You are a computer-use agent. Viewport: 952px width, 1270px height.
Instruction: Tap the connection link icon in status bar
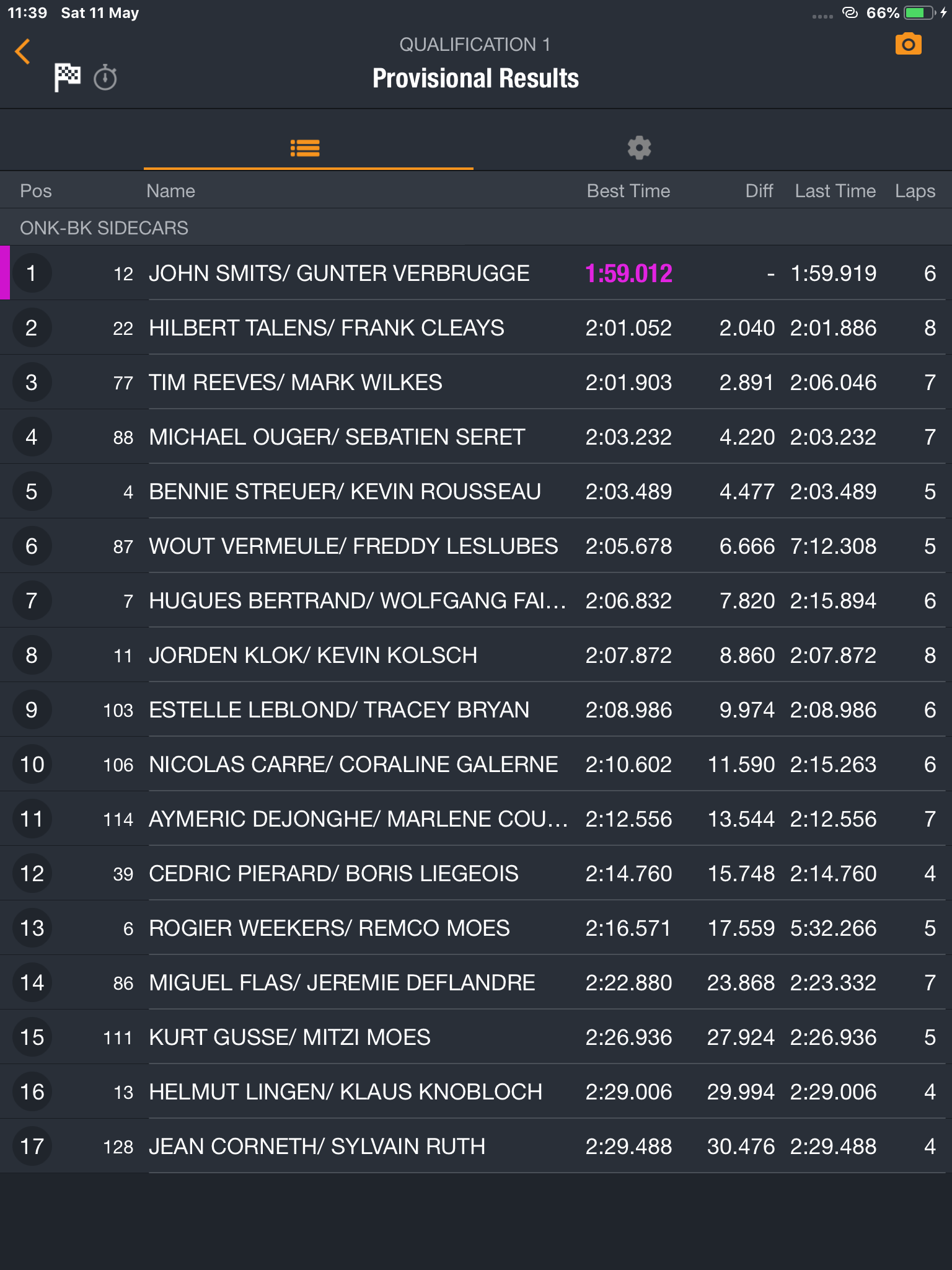(x=850, y=13)
